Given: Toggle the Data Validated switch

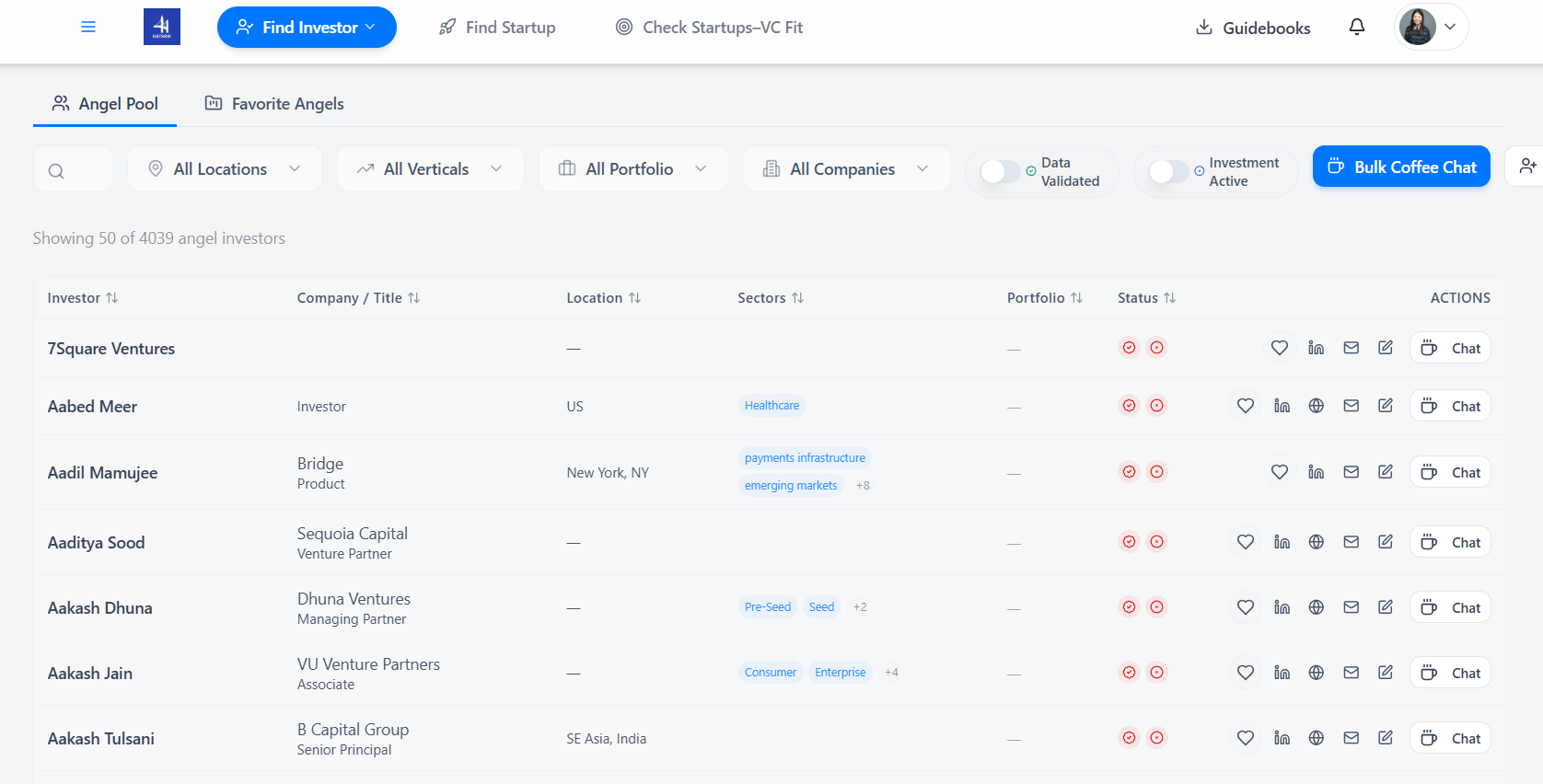Looking at the screenshot, I should (1000, 171).
